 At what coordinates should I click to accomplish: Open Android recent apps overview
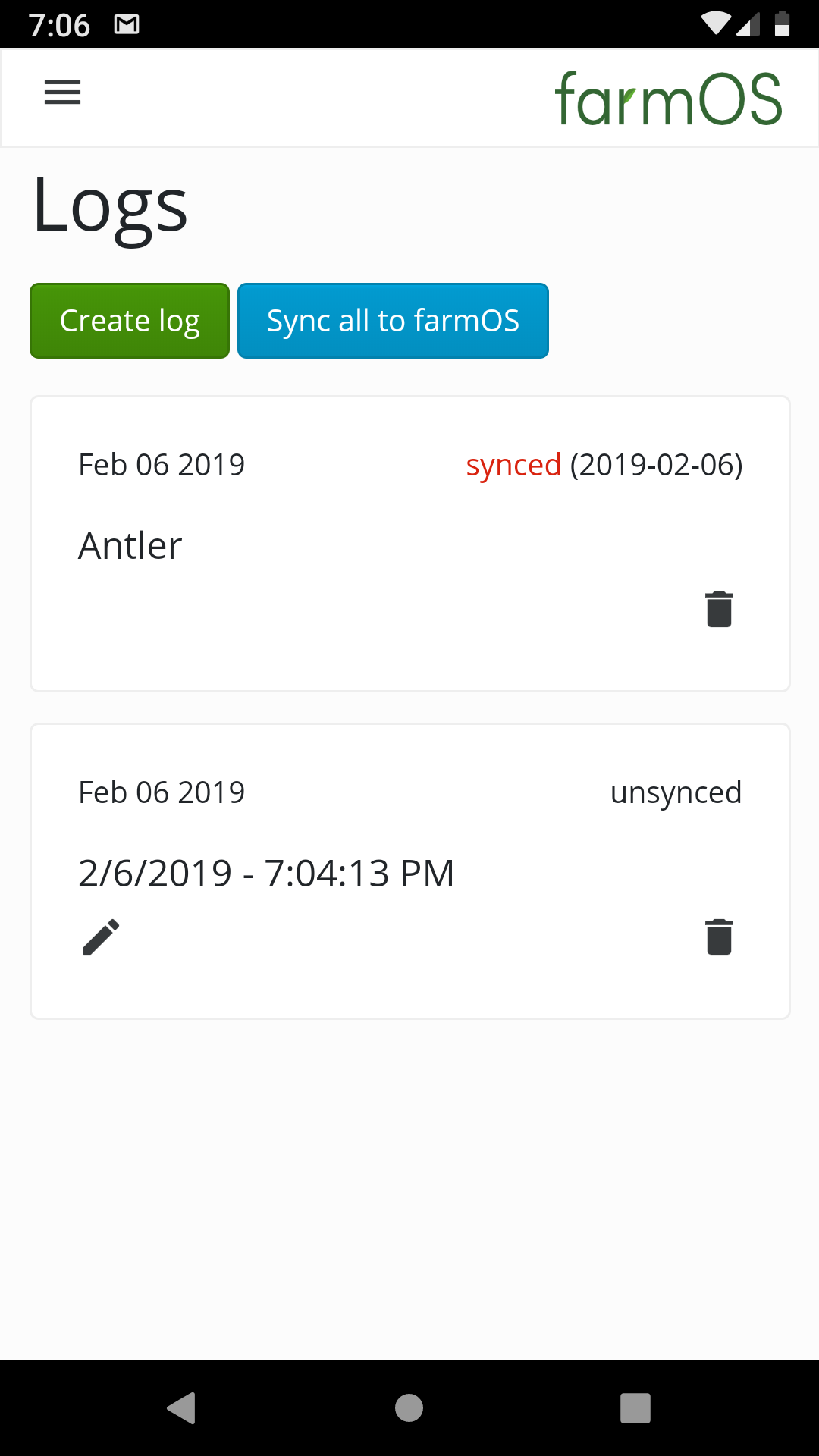click(635, 1408)
